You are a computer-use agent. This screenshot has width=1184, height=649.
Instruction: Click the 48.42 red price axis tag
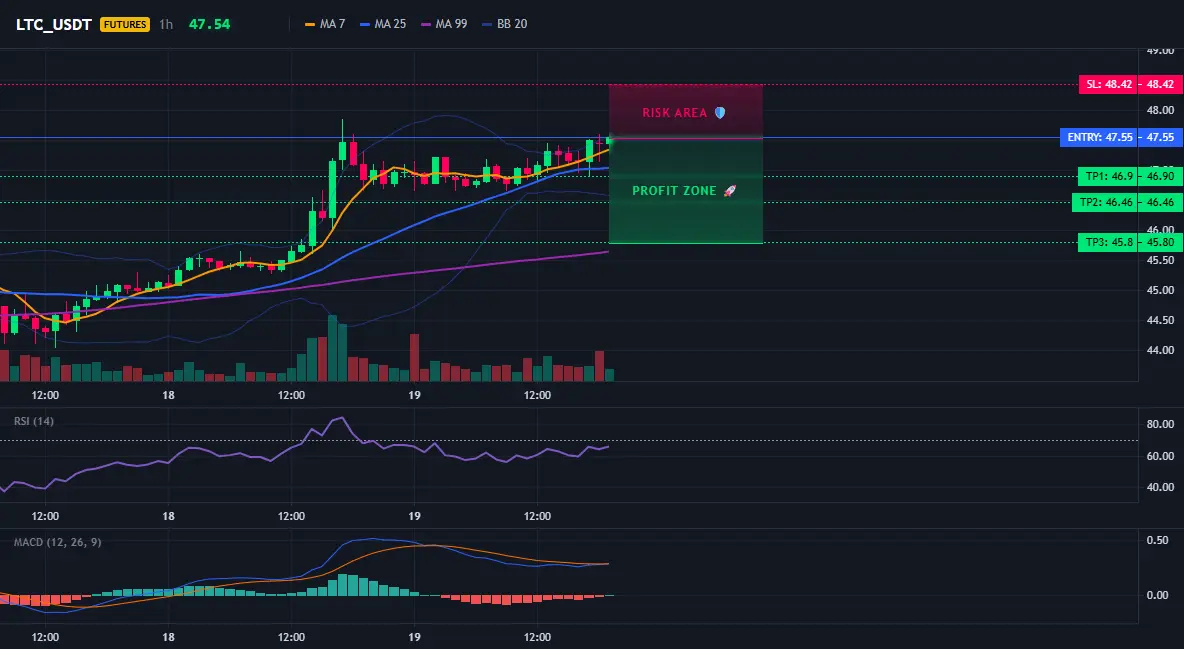[1161, 84]
